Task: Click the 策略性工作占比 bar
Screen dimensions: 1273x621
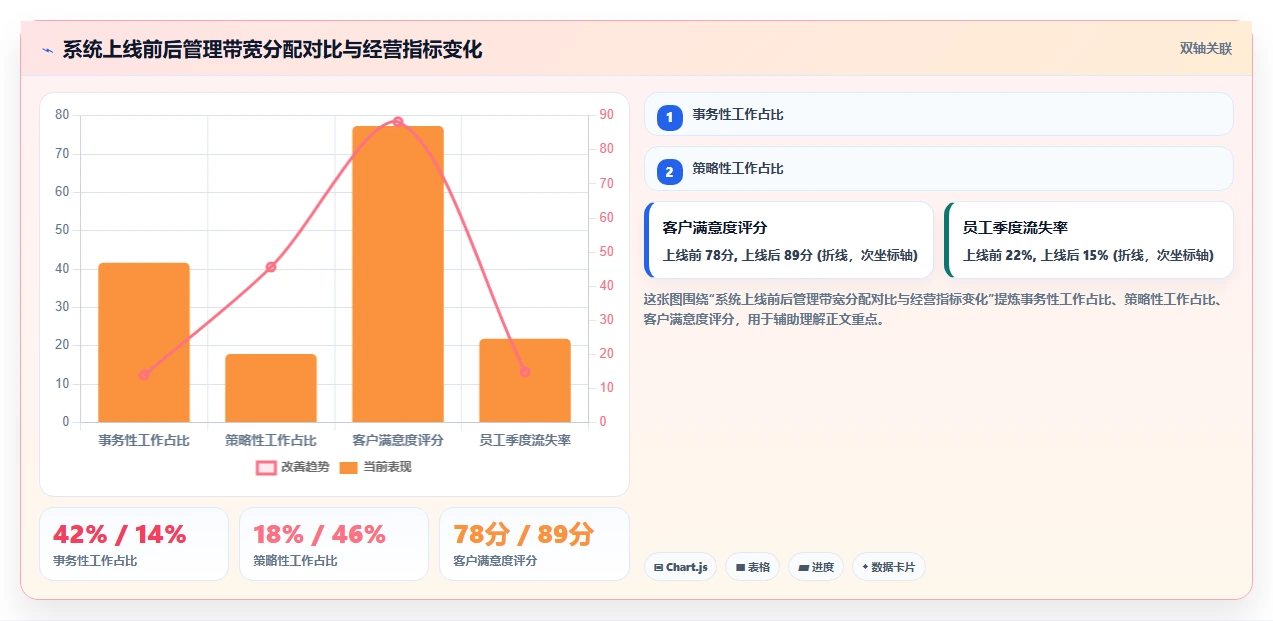Action: (x=271, y=388)
